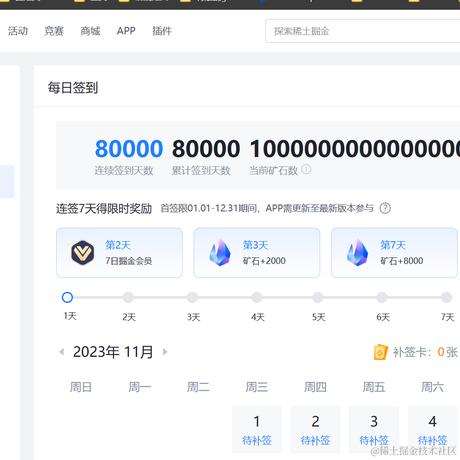Click the 每日签到 heading
This screenshot has width=460, height=460.
73,88
